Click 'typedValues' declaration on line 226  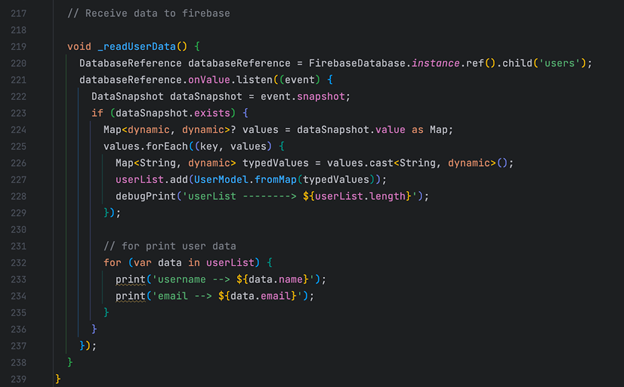[275, 163]
